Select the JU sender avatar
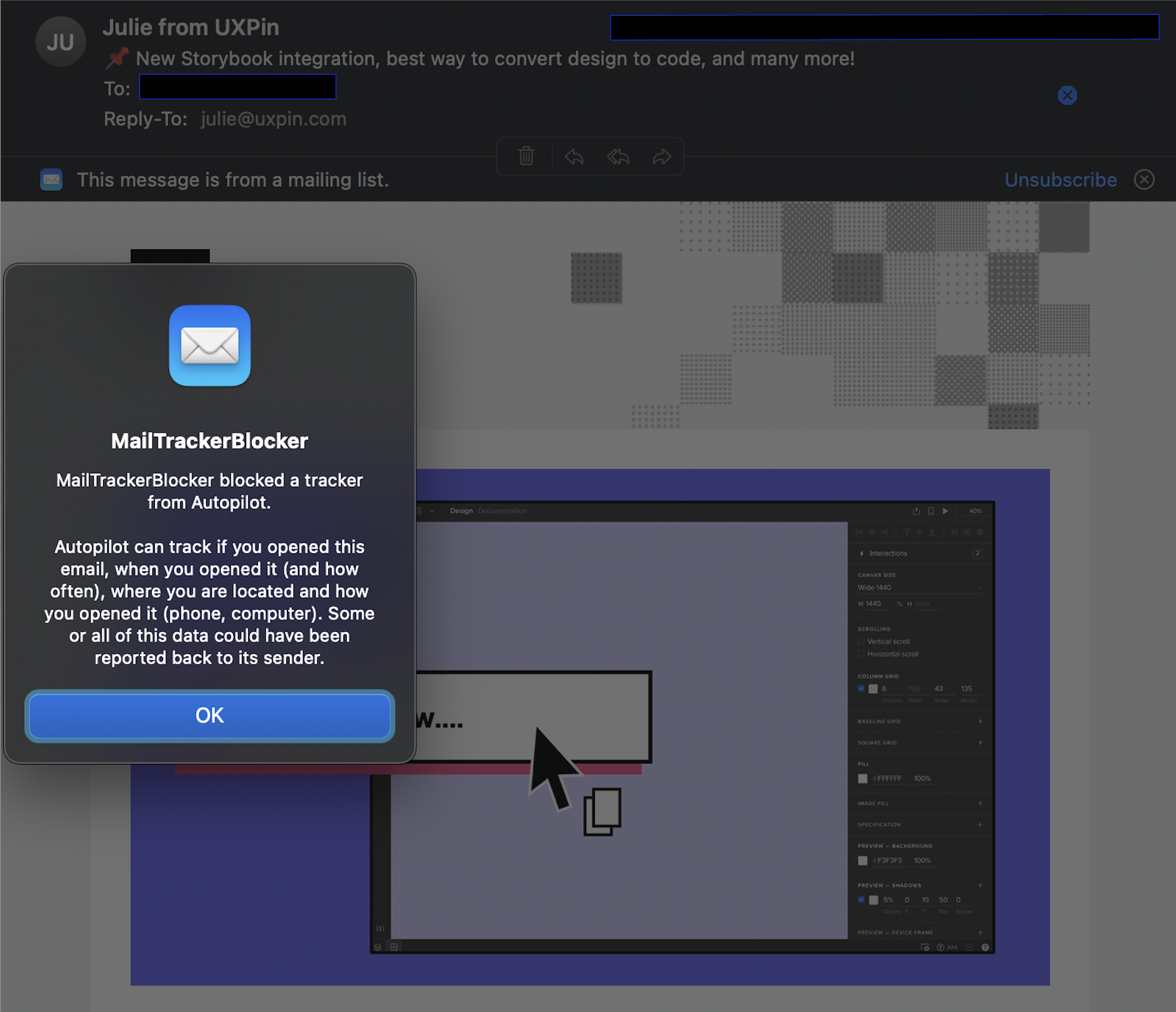 (x=60, y=42)
